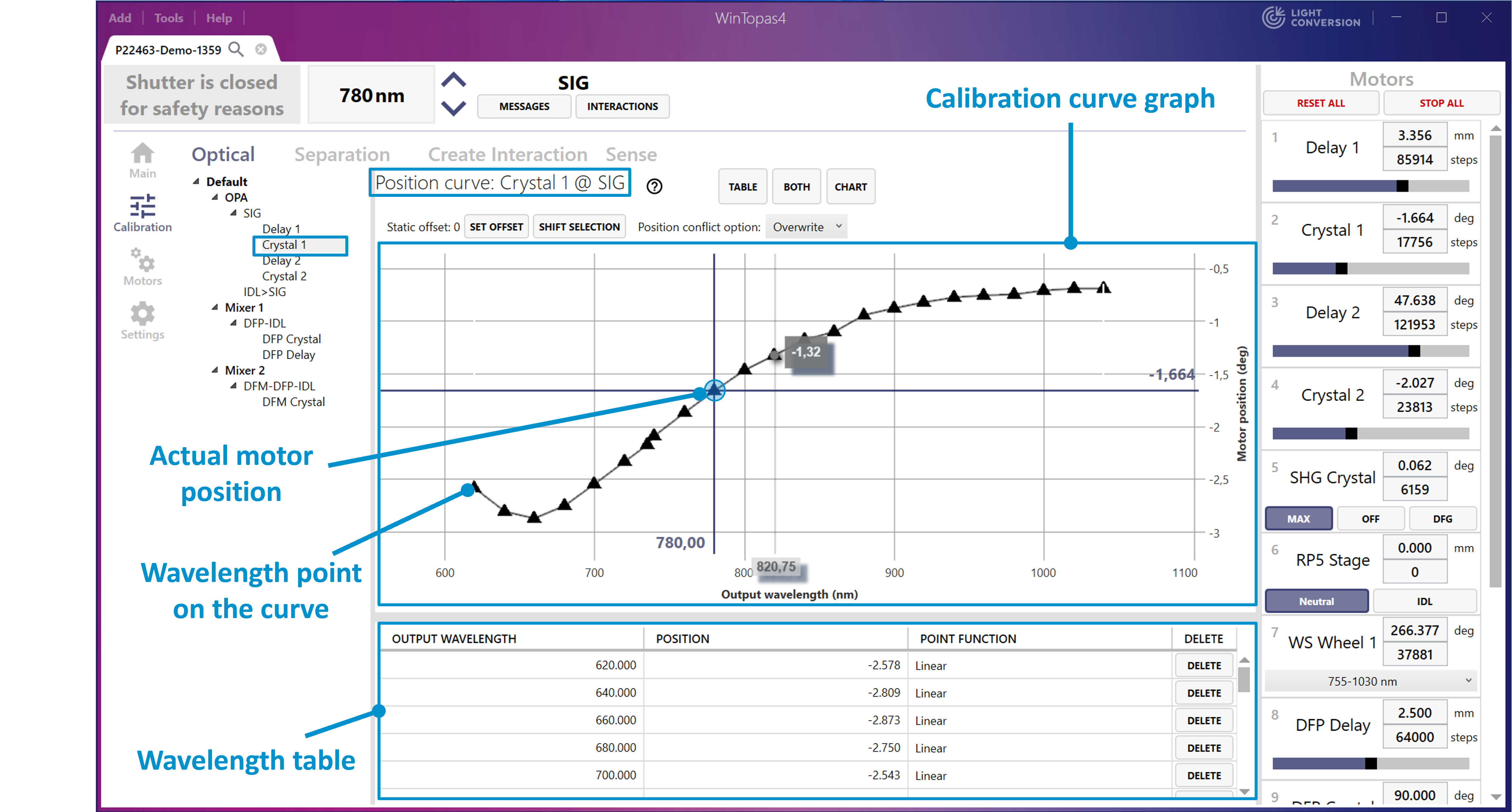
Task: Open the Calibration sliders icon
Action: point(142,206)
